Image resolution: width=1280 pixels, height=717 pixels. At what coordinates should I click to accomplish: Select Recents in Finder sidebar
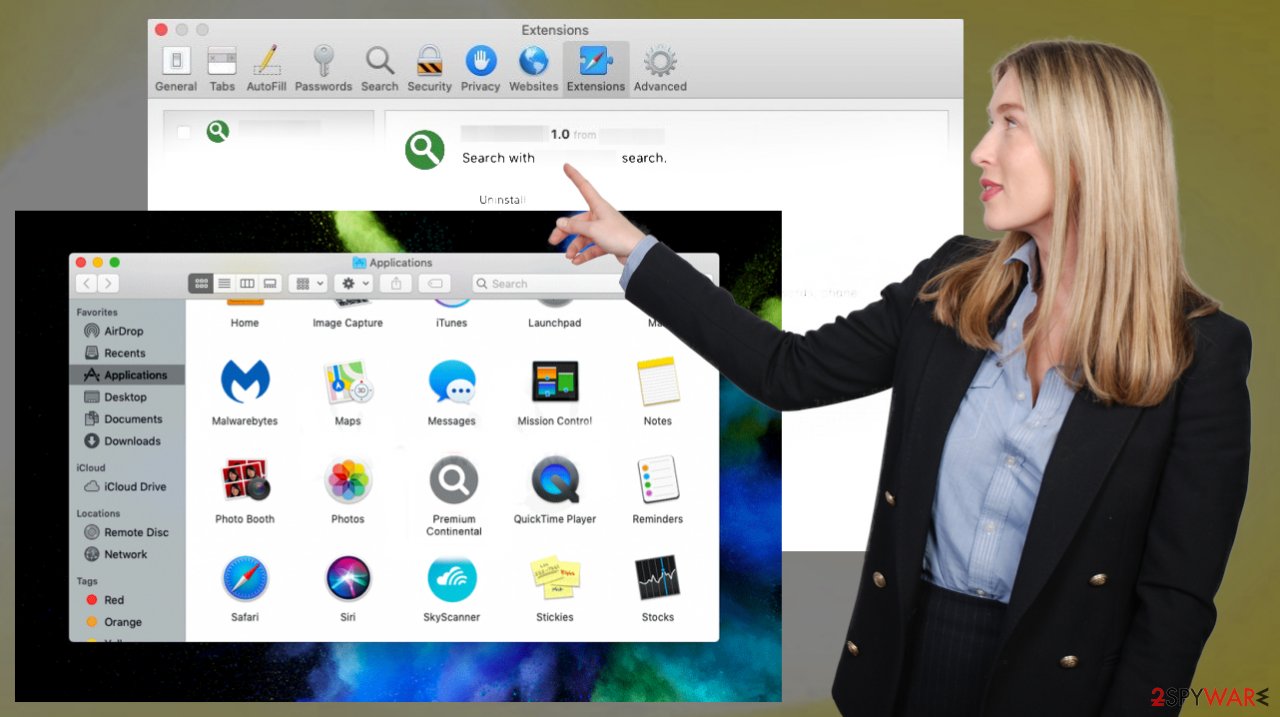point(125,353)
